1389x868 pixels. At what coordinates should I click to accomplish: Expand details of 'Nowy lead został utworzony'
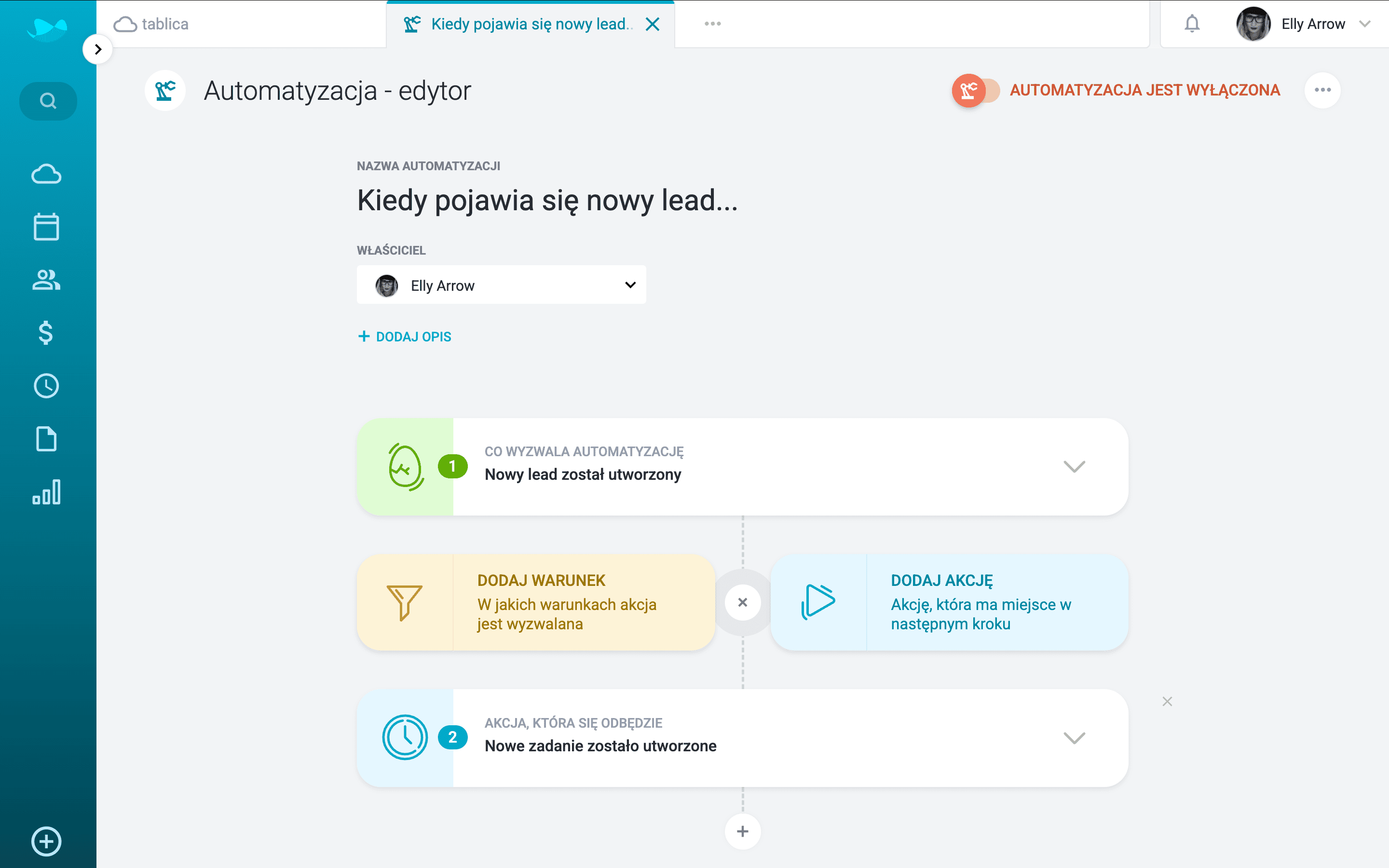pyautogui.click(x=1074, y=466)
